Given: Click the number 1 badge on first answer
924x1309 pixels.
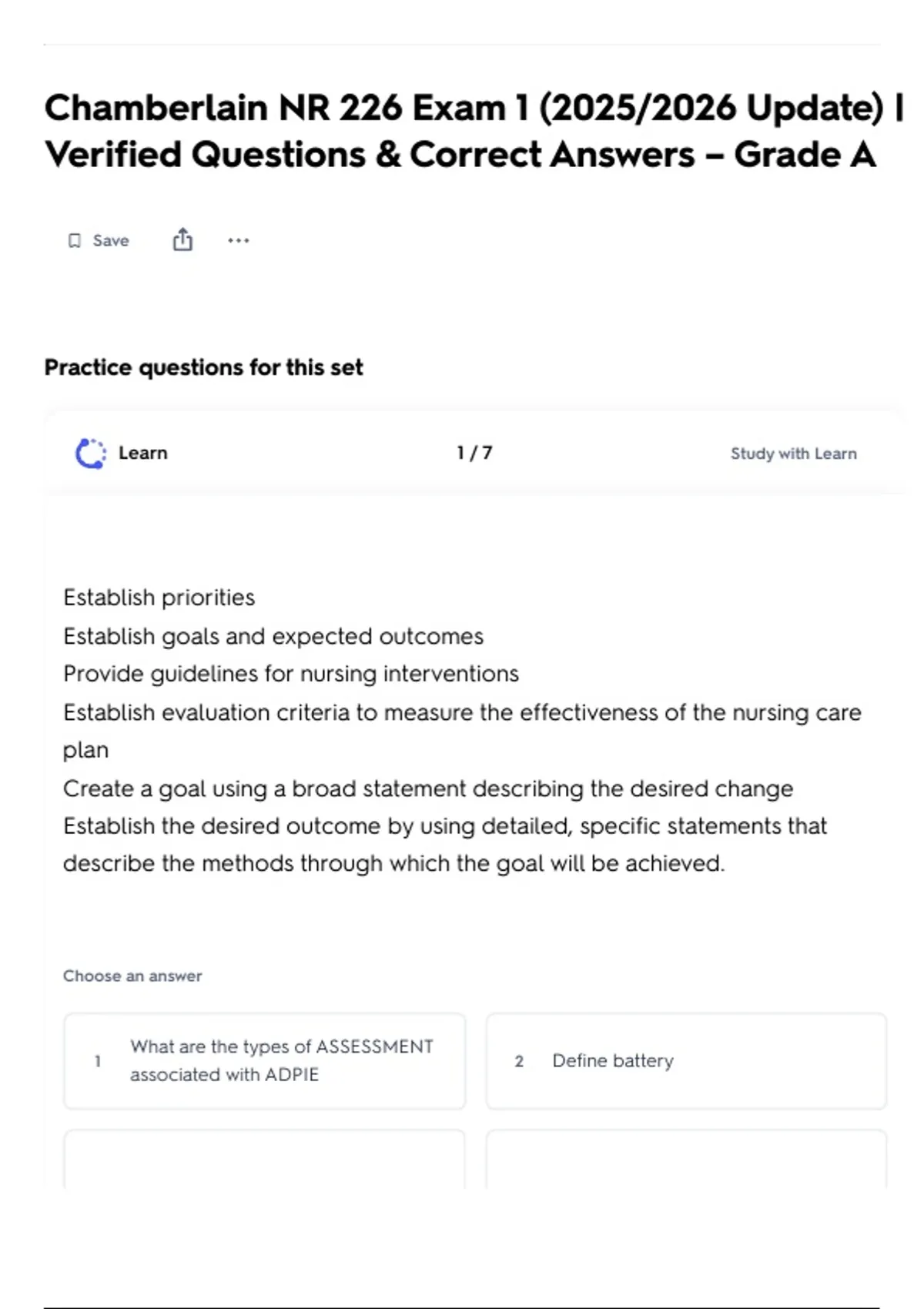Looking at the screenshot, I should point(98,1061).
